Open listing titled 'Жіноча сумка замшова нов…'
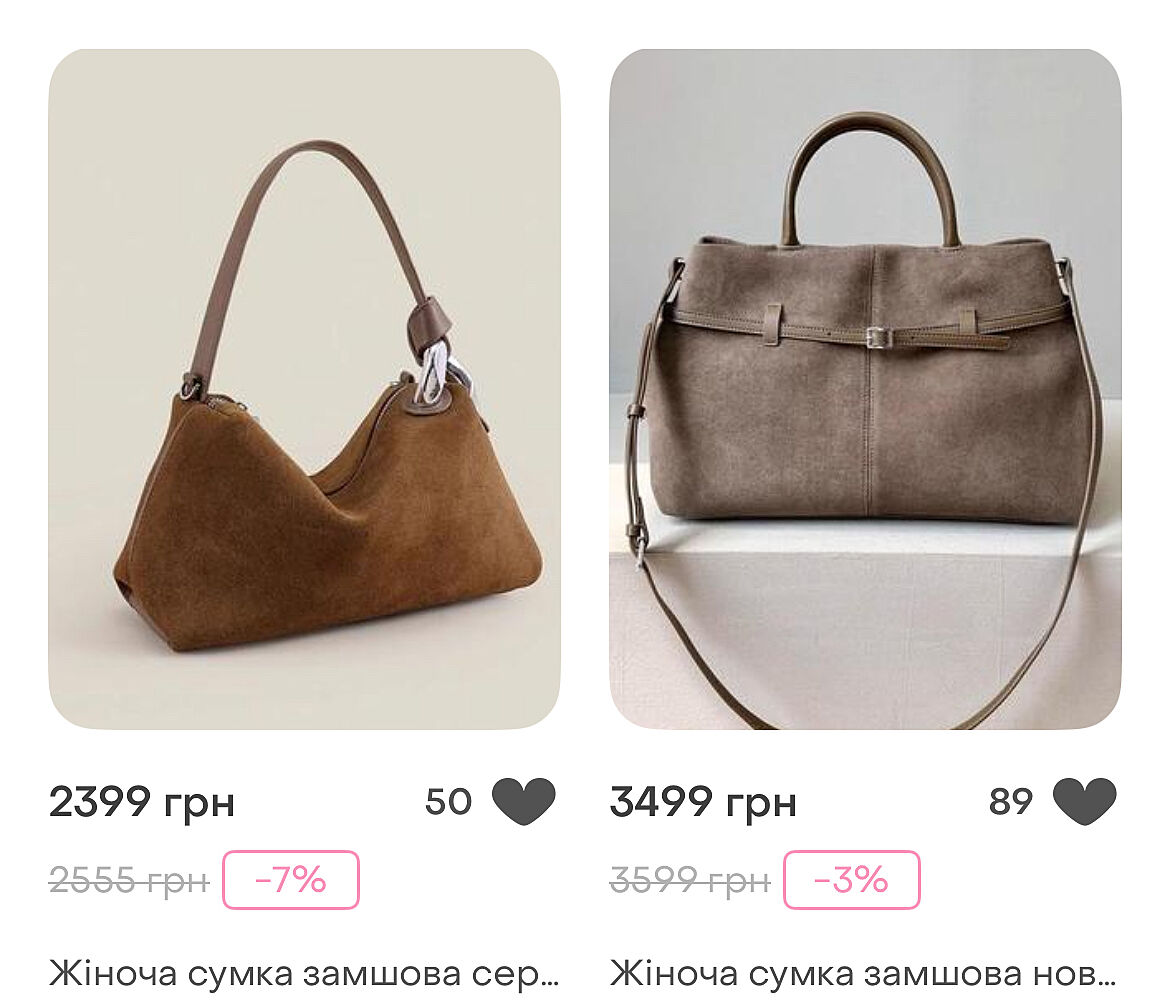 coord(864,974)
